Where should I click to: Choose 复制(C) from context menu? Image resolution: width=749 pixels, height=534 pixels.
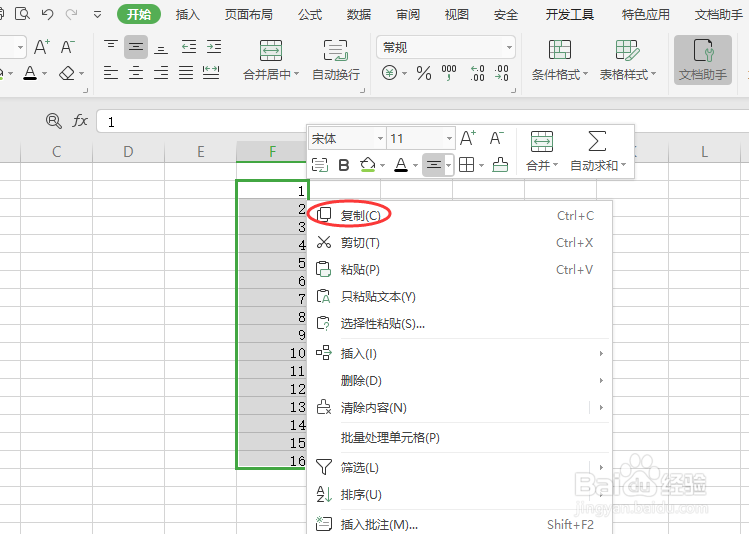[460, 215]
